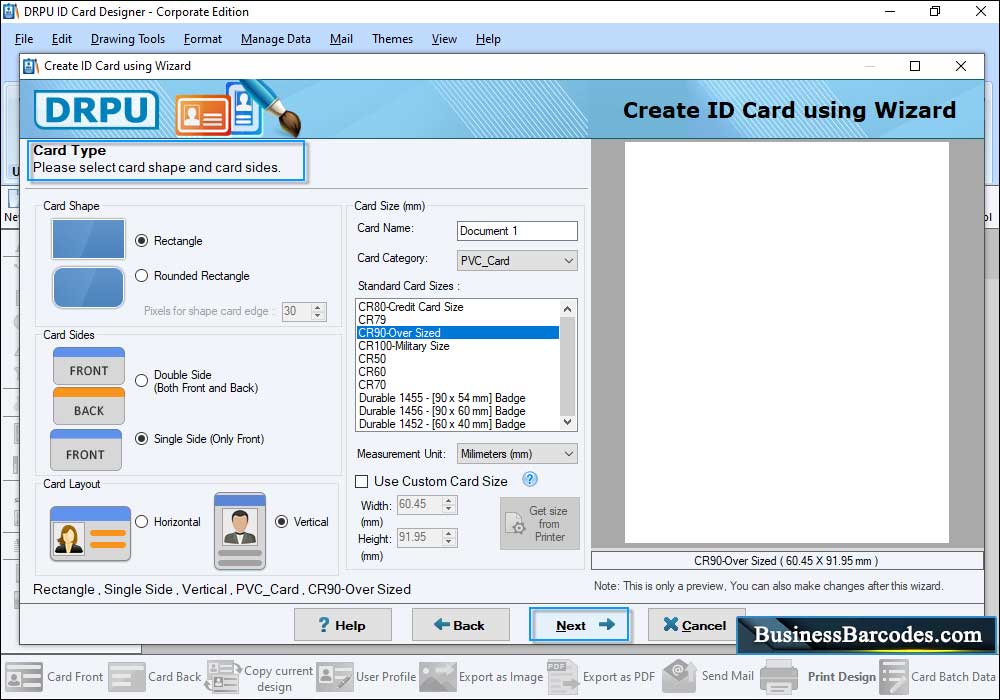This screenshot has width=1000, height=700.
Task: Open the Card Category PVC_Card dropdown
Action: click(x=517, y=261)
